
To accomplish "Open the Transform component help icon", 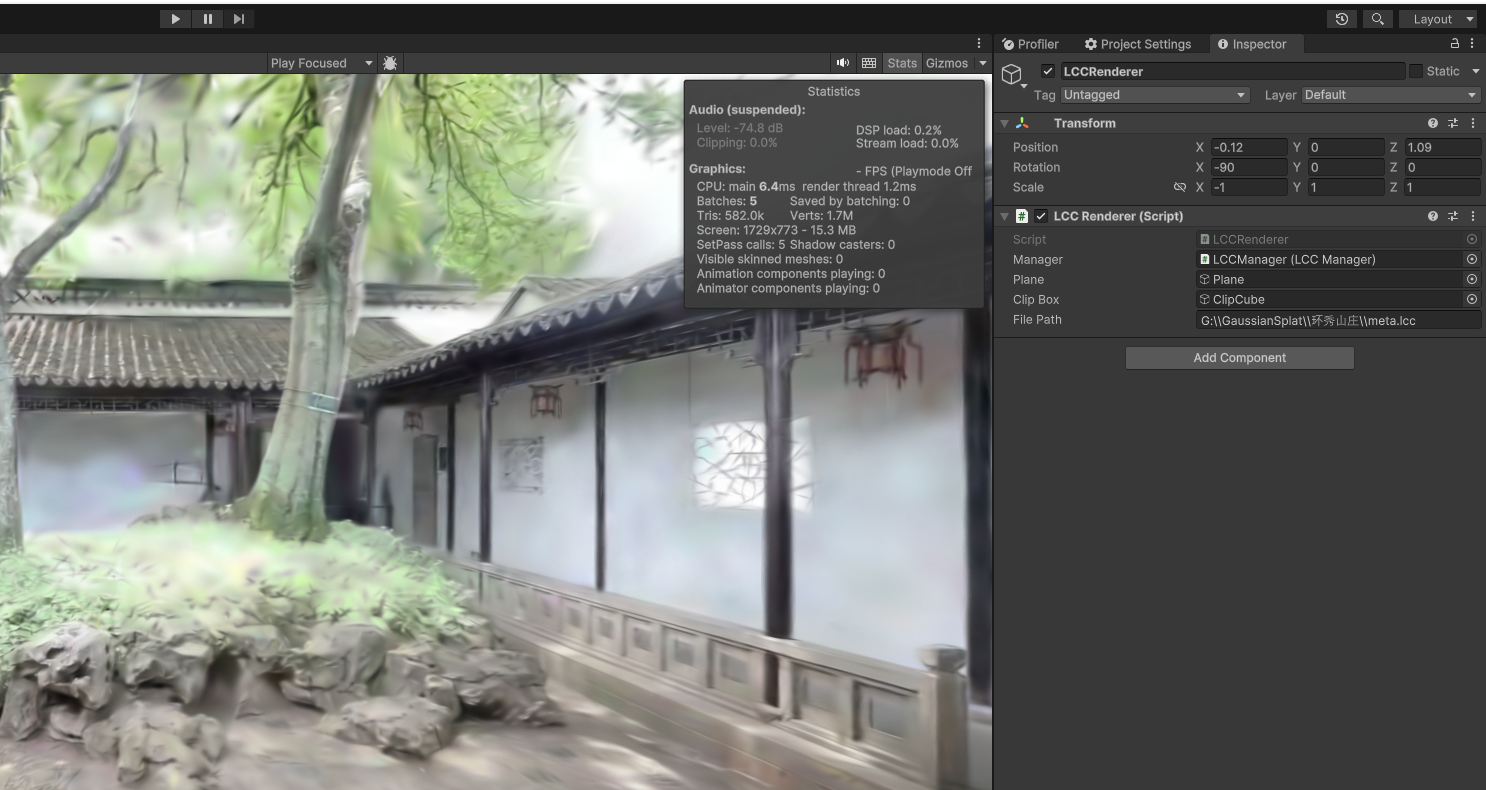I will 1433,123.
